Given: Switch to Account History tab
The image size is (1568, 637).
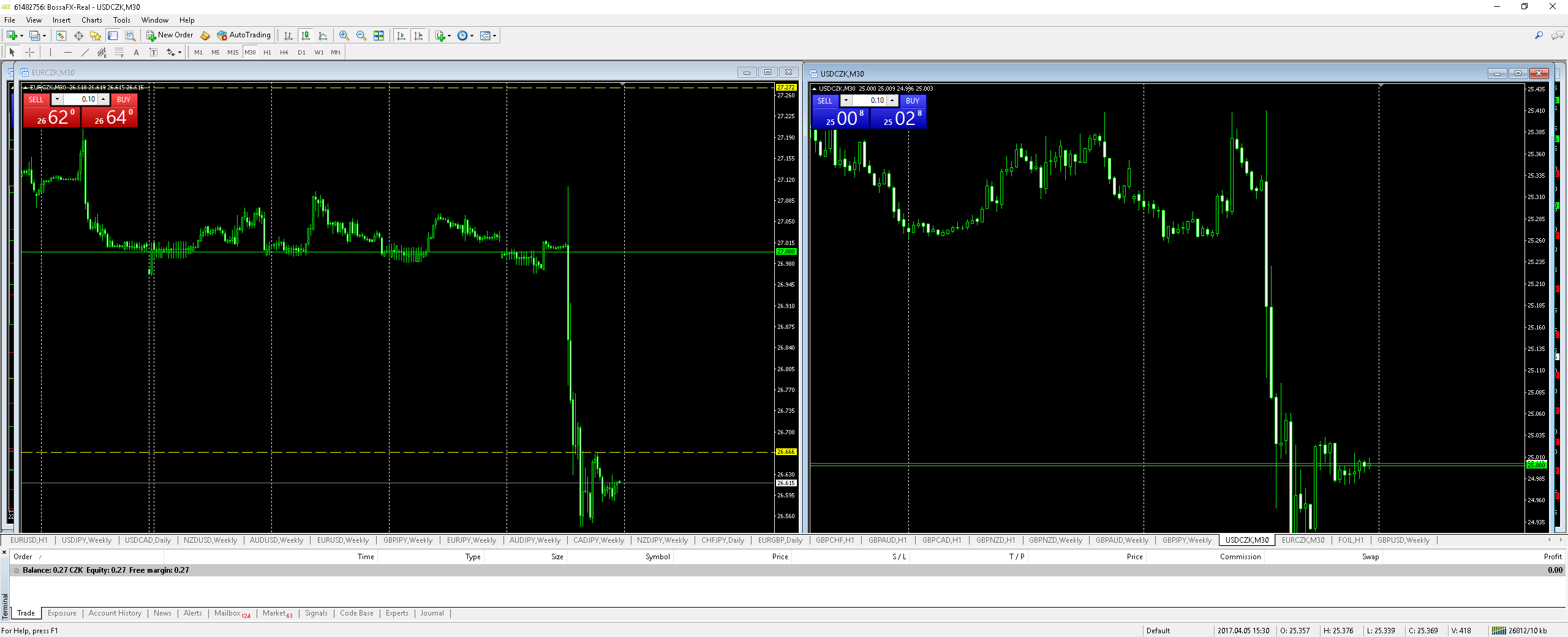Looking at the screenshot, I should (x=115, y=613).
